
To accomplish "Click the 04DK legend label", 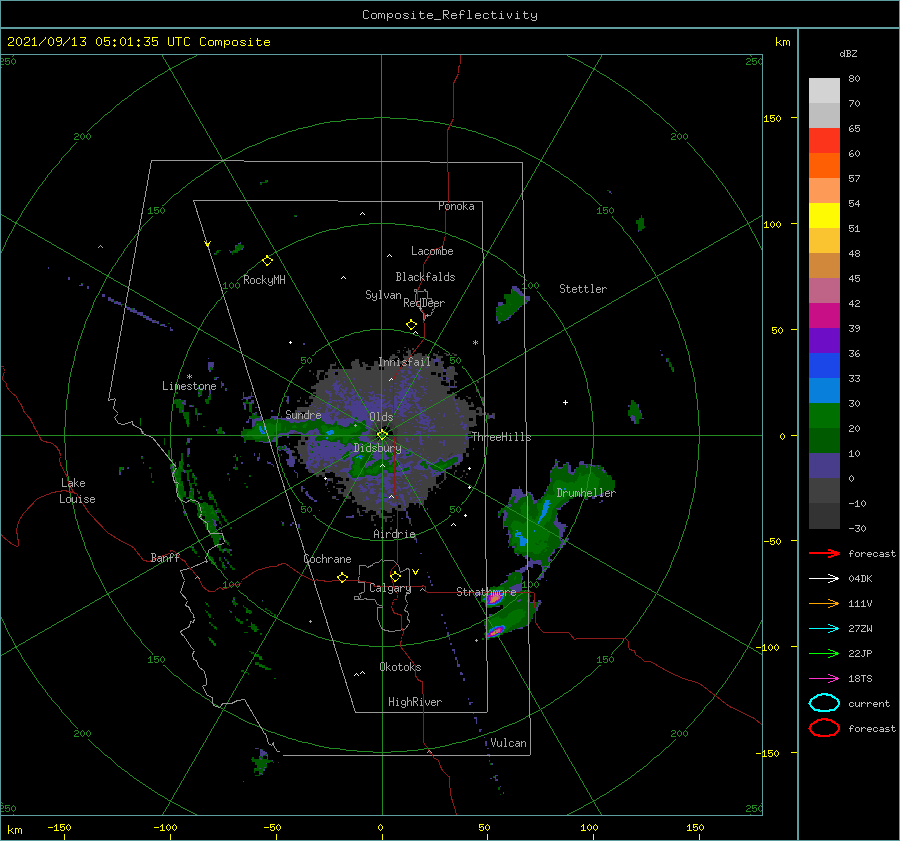I will pyautogui.click(x=860, y=579).
